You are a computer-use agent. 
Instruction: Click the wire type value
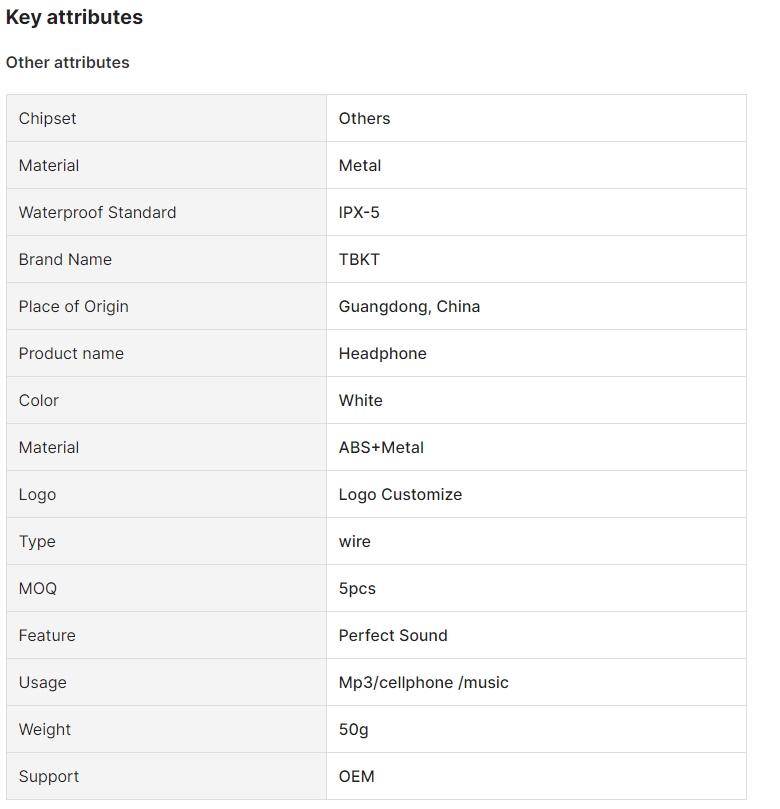354,541
